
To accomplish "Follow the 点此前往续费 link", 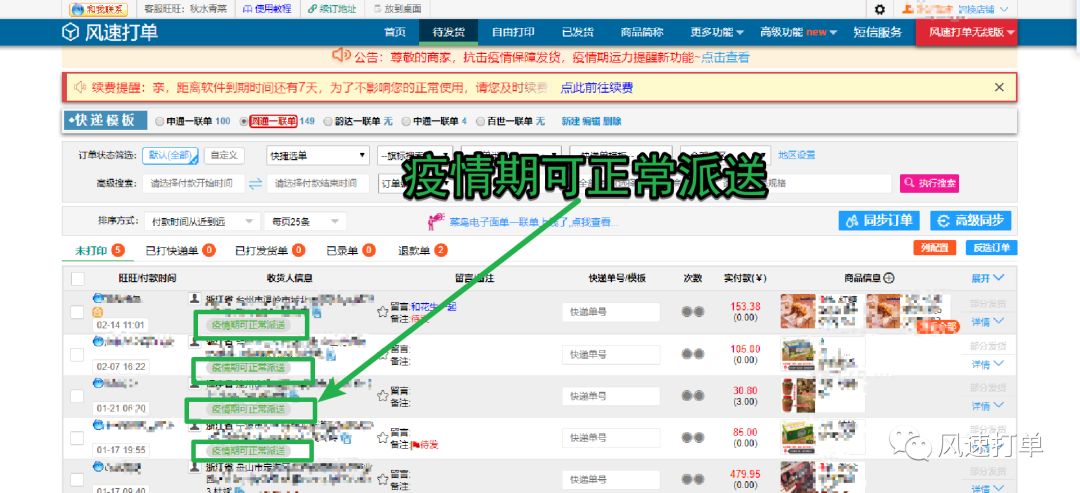I will coord(596,87).
